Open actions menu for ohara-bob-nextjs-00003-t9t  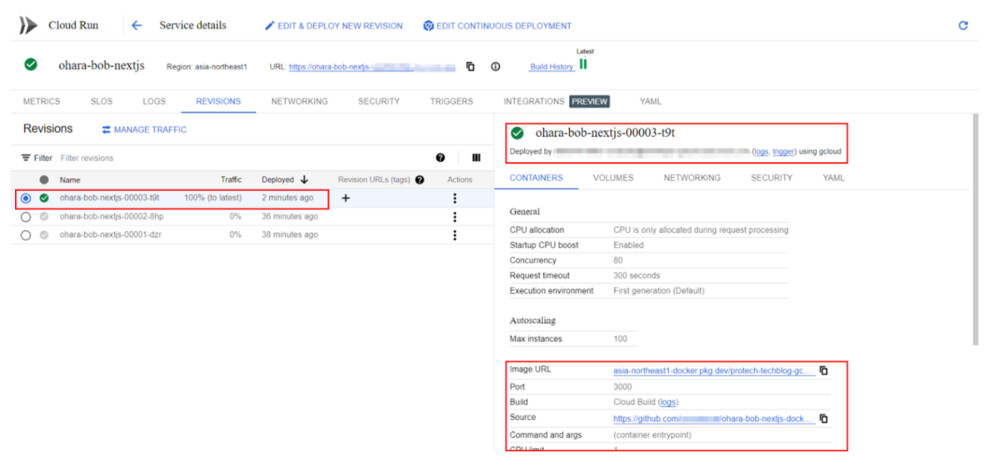pos(454,198)
